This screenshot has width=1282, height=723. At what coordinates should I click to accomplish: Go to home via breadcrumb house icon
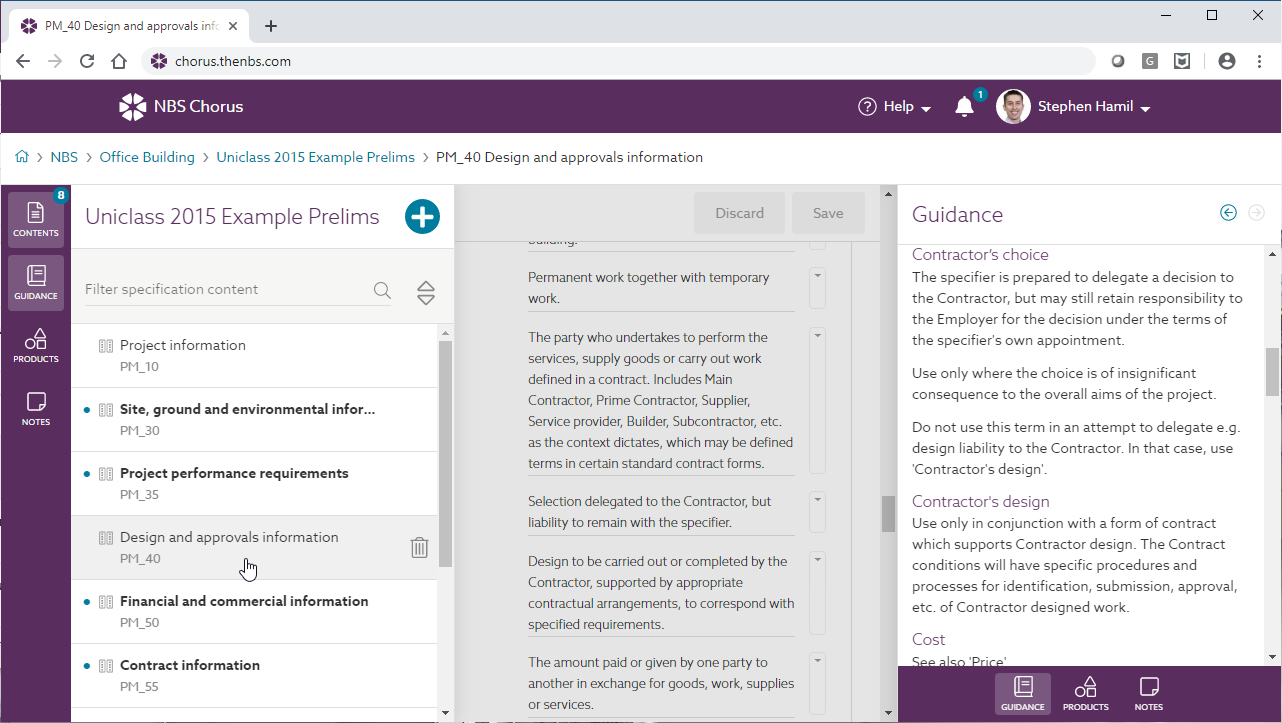[22, 157]
